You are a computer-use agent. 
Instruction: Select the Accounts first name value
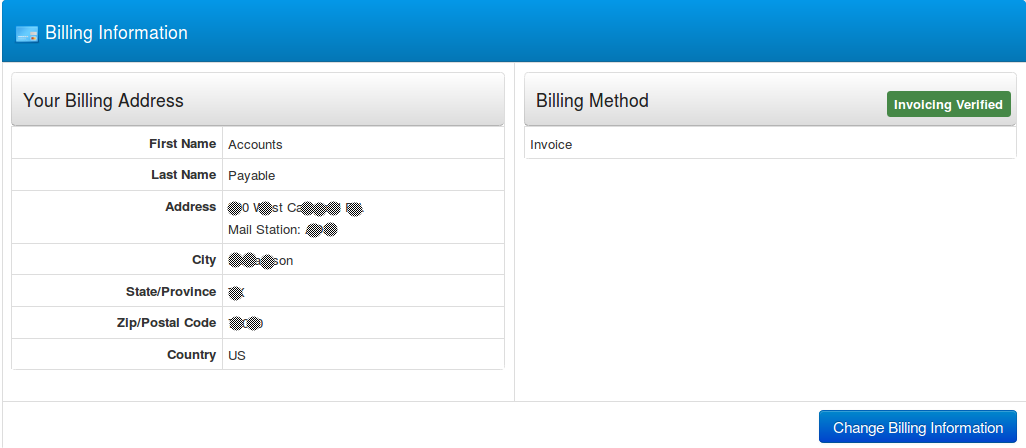coord(255,145)
